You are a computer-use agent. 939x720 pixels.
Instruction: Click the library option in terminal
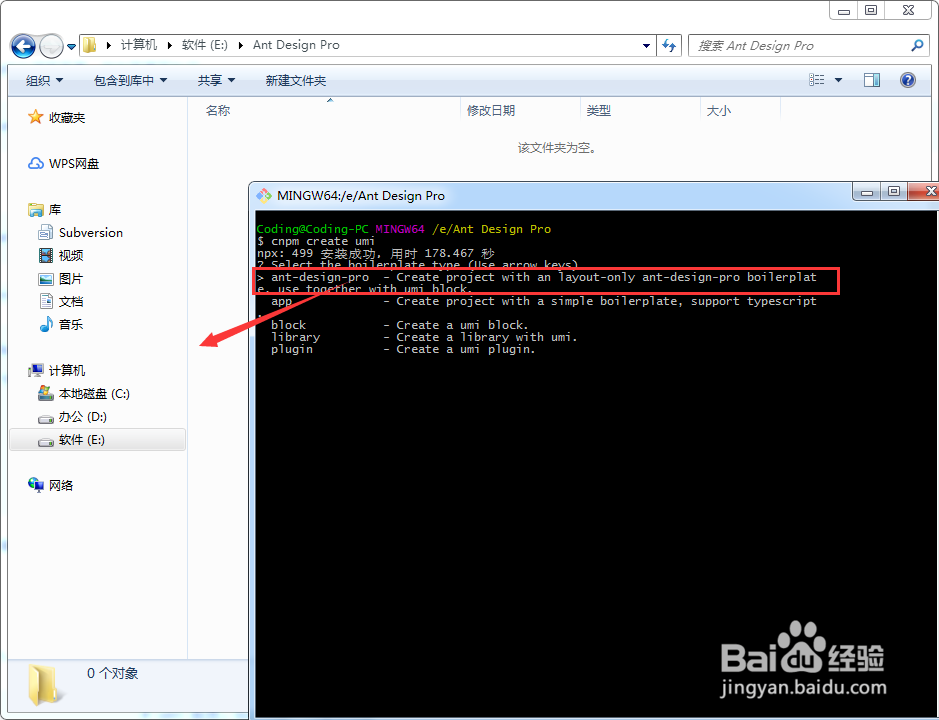point(295,337)
